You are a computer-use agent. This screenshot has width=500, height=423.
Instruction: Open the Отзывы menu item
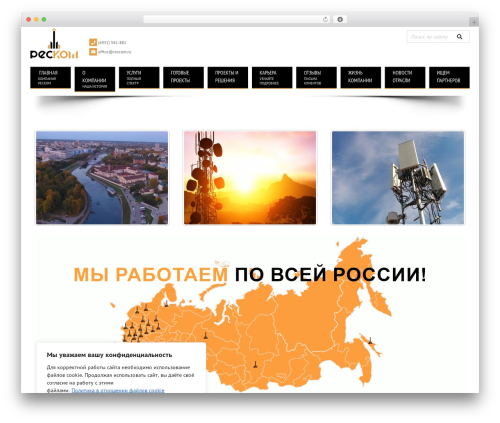pyautogui.click(x=316, y=78)
